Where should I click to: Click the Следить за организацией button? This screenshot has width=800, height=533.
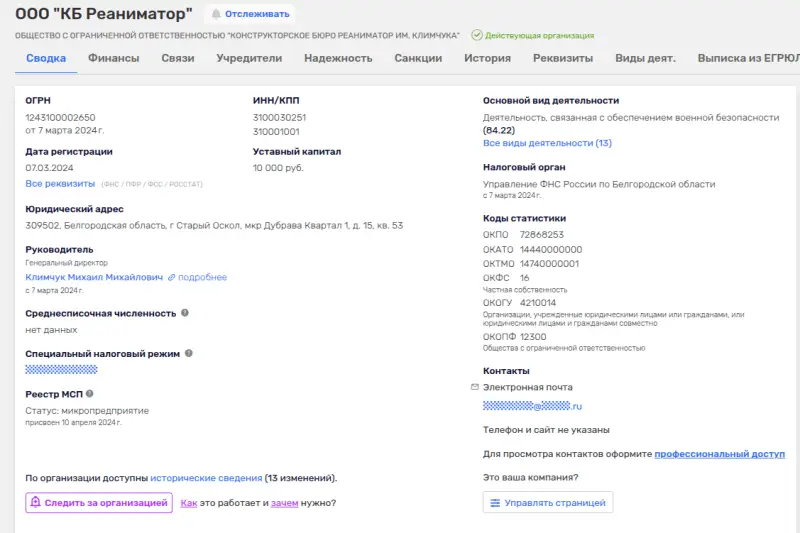tap(99, 502)
